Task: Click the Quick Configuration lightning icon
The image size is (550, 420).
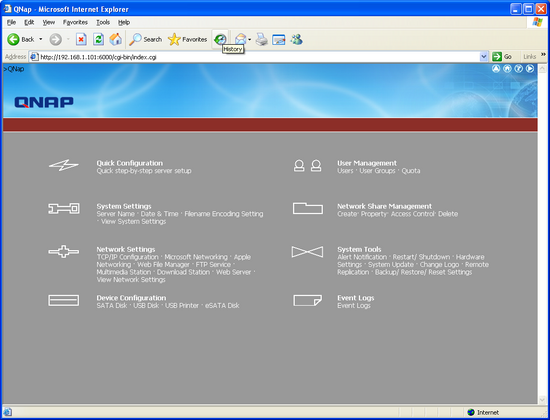Action: (x=63, y=165)
